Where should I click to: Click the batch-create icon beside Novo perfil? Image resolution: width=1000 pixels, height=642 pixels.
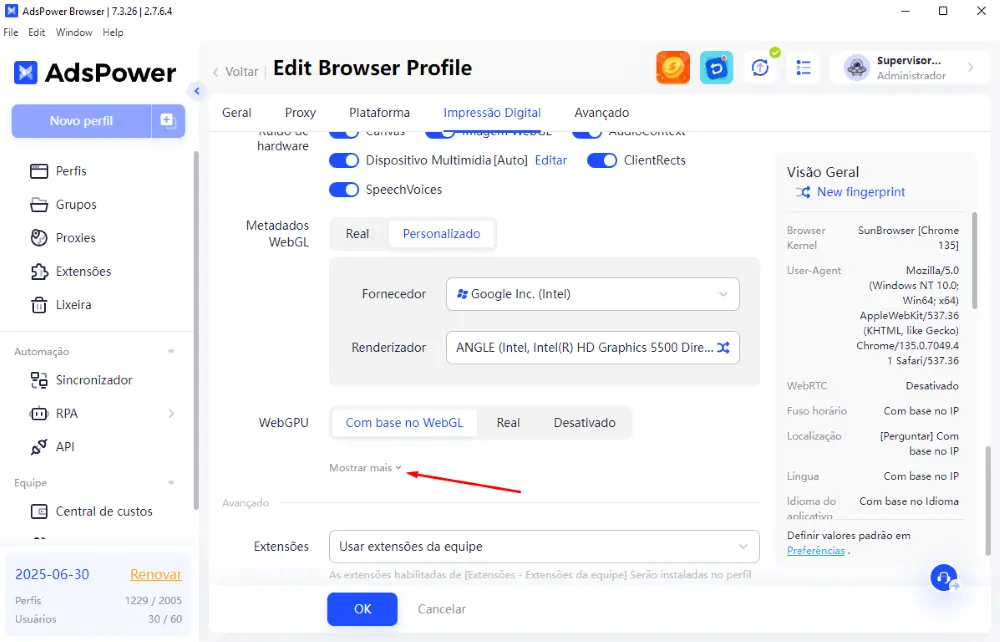tap(168, 120)
